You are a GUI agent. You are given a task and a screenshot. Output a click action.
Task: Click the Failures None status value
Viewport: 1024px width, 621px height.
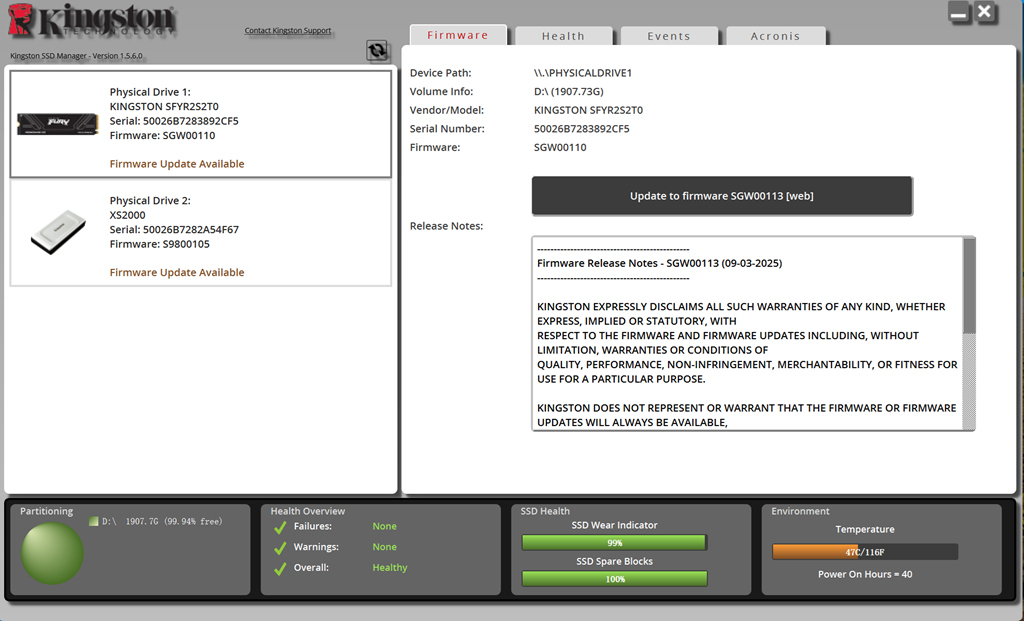click(x=385, y=526)
